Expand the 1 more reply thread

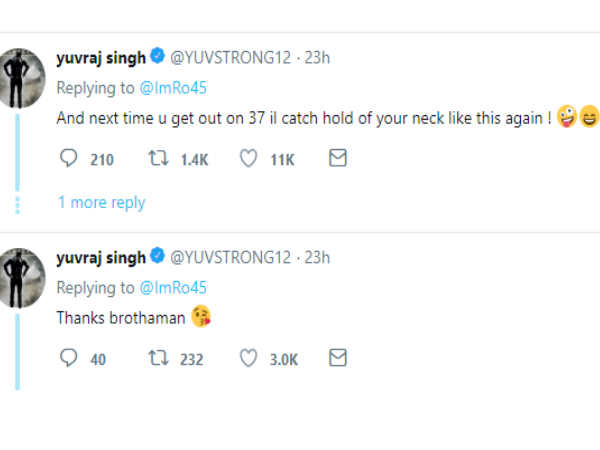coord(101,202)
